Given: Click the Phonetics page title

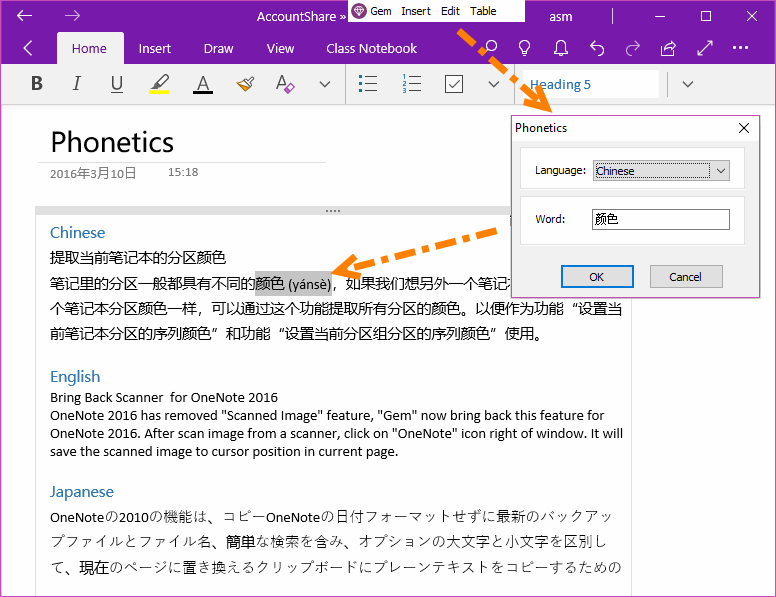Looking at the screenshot, I should coord(112,142).
